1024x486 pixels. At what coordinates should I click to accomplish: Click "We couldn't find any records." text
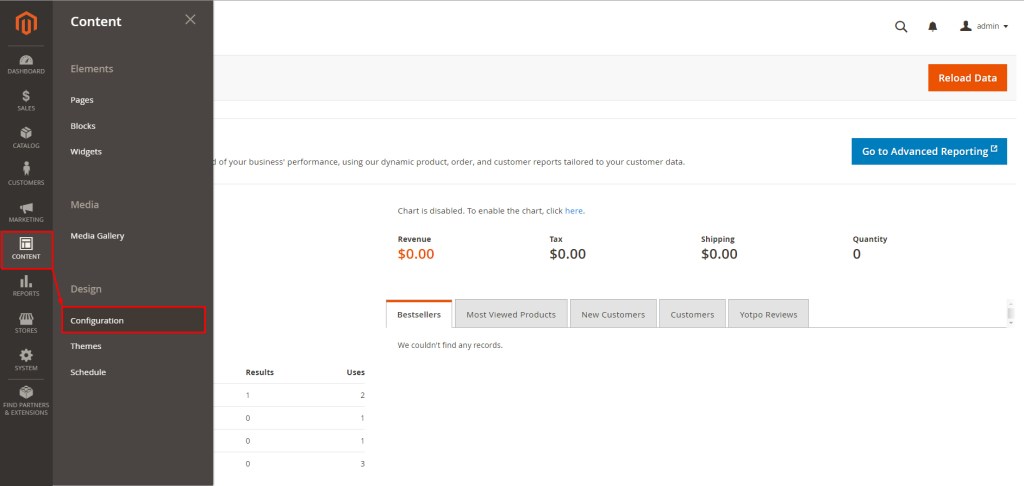coord(450,345)
